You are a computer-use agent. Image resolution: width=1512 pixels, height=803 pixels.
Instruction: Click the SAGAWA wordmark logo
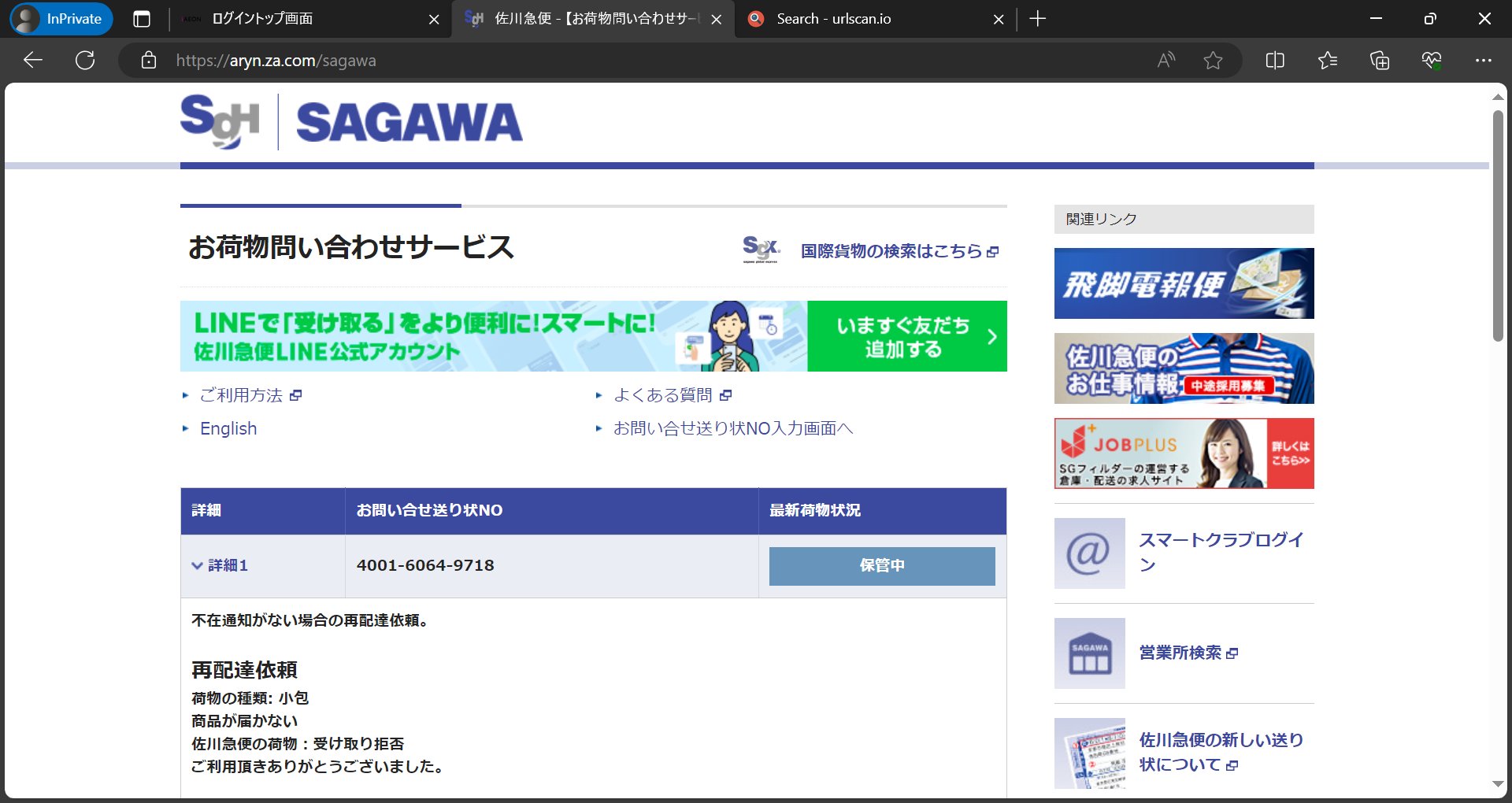409,123
